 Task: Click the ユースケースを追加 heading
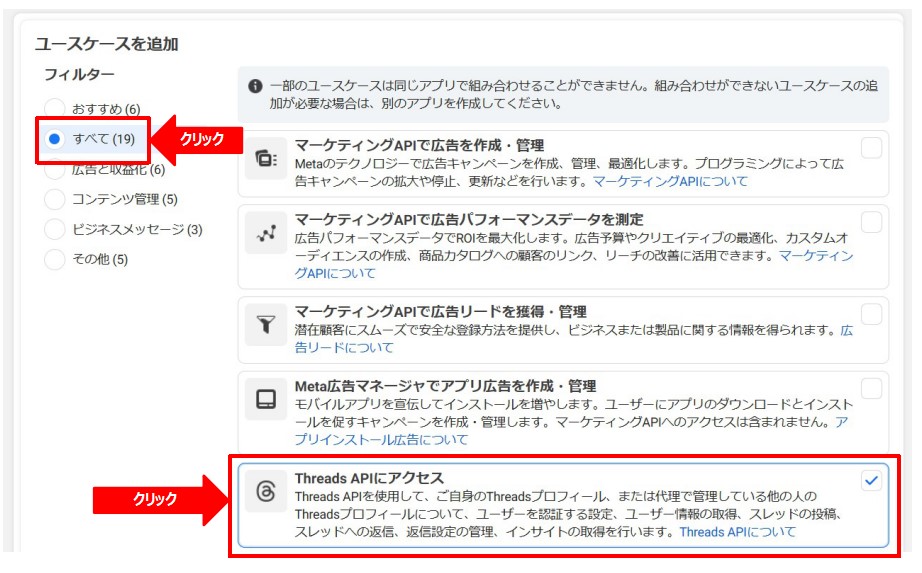pyautogui.click(x=106, y=44)
